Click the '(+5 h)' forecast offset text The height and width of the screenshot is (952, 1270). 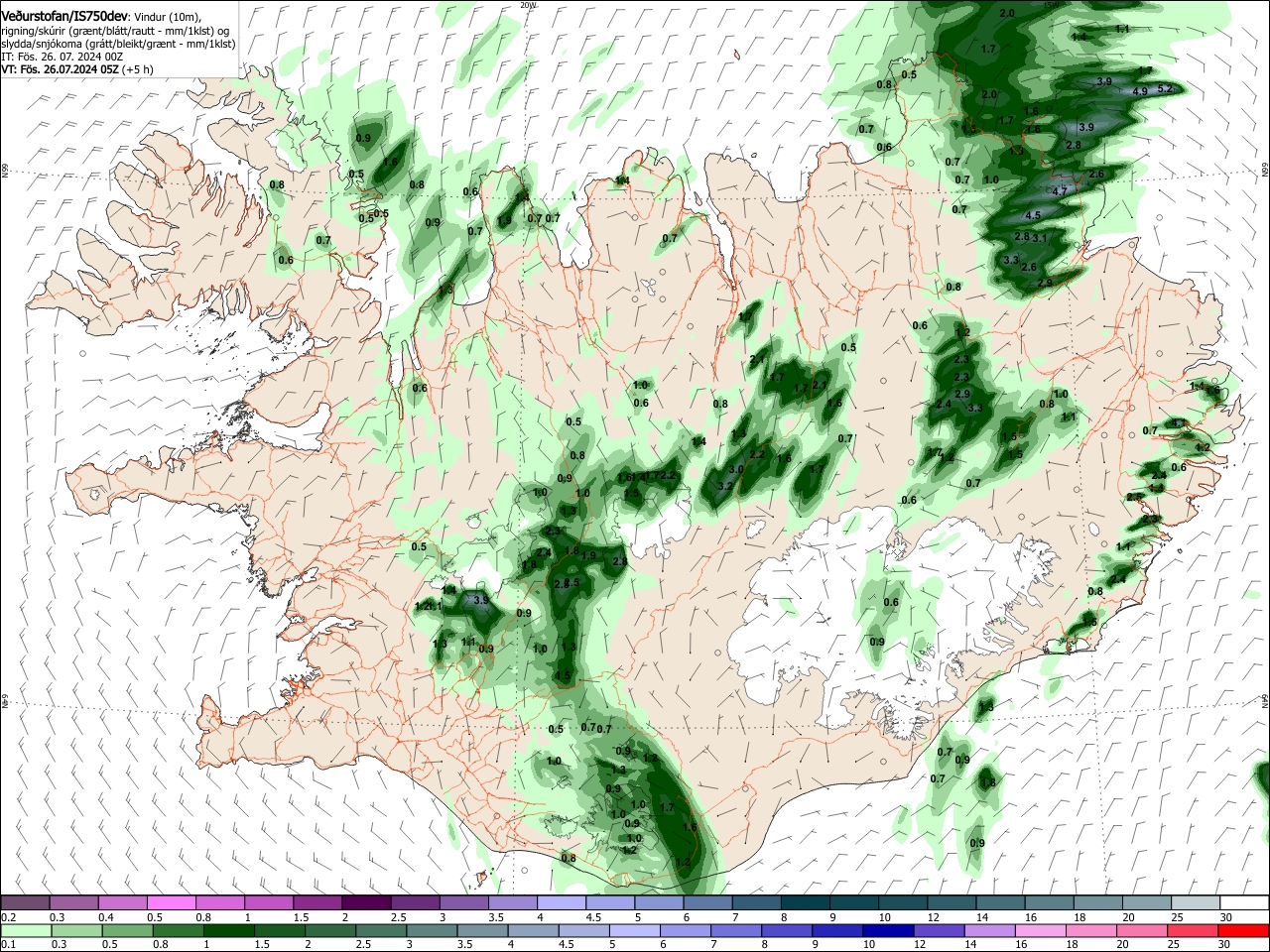click(138, 70)
